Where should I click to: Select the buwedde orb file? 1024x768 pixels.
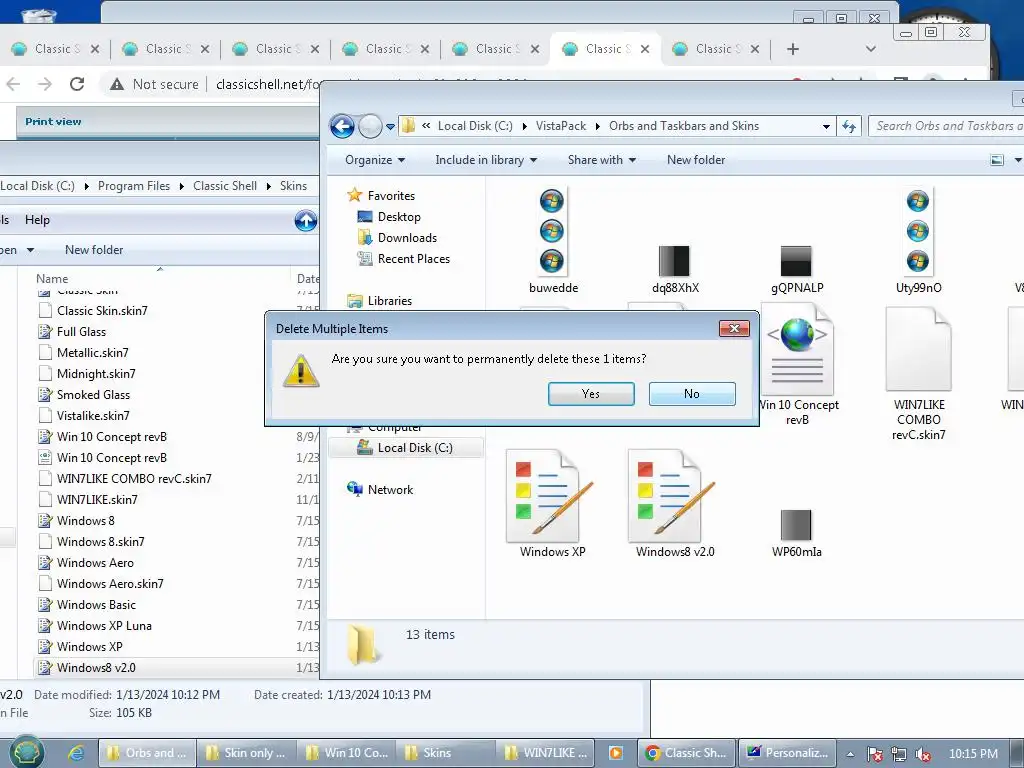[552, 240]
